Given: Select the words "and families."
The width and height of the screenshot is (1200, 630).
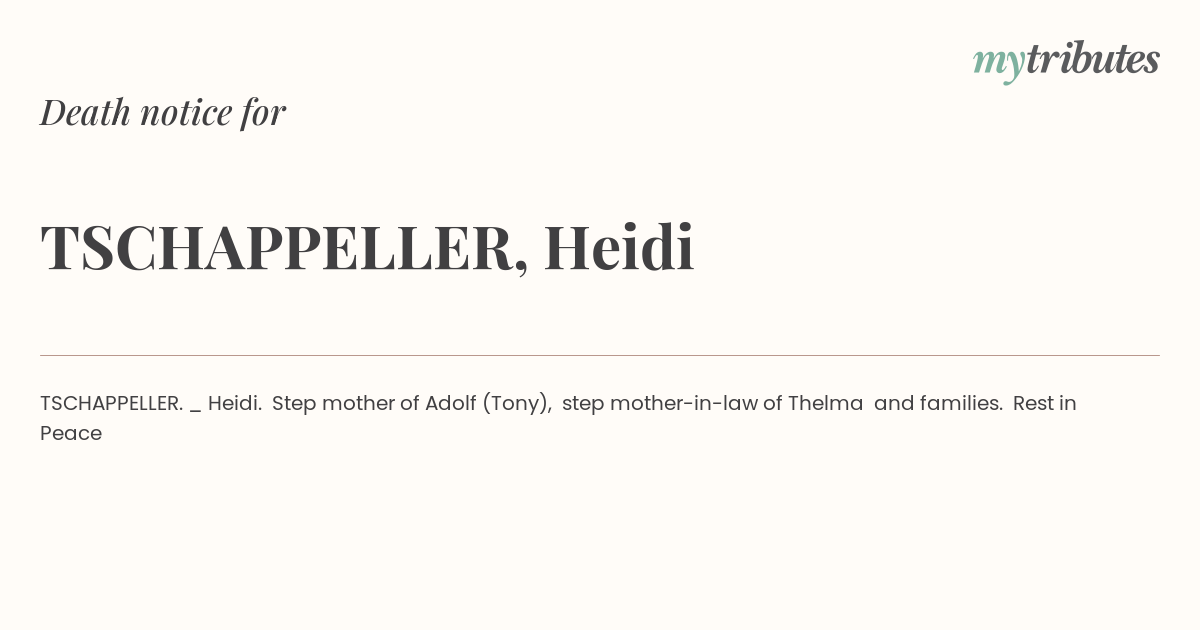Looking at the screenshot, I should coord(938,403).
